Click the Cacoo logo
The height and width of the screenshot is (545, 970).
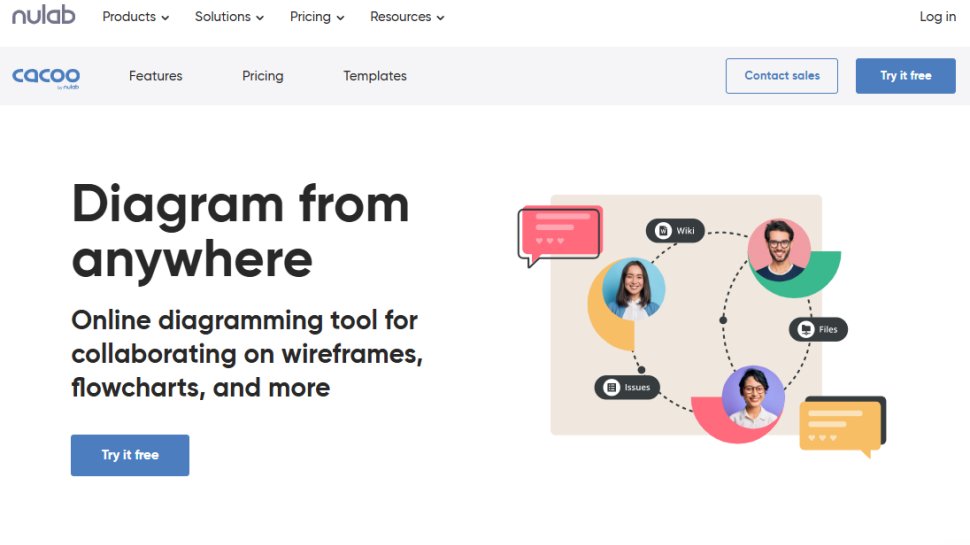[46, 77]
